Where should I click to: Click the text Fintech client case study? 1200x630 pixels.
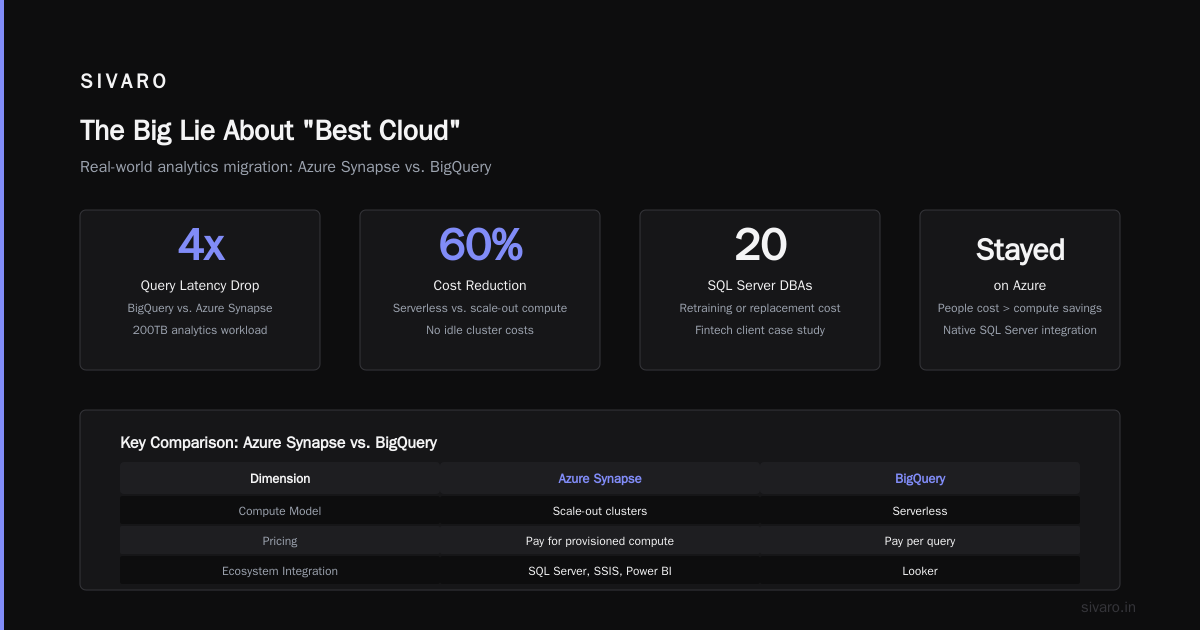(x=760, y=330)
